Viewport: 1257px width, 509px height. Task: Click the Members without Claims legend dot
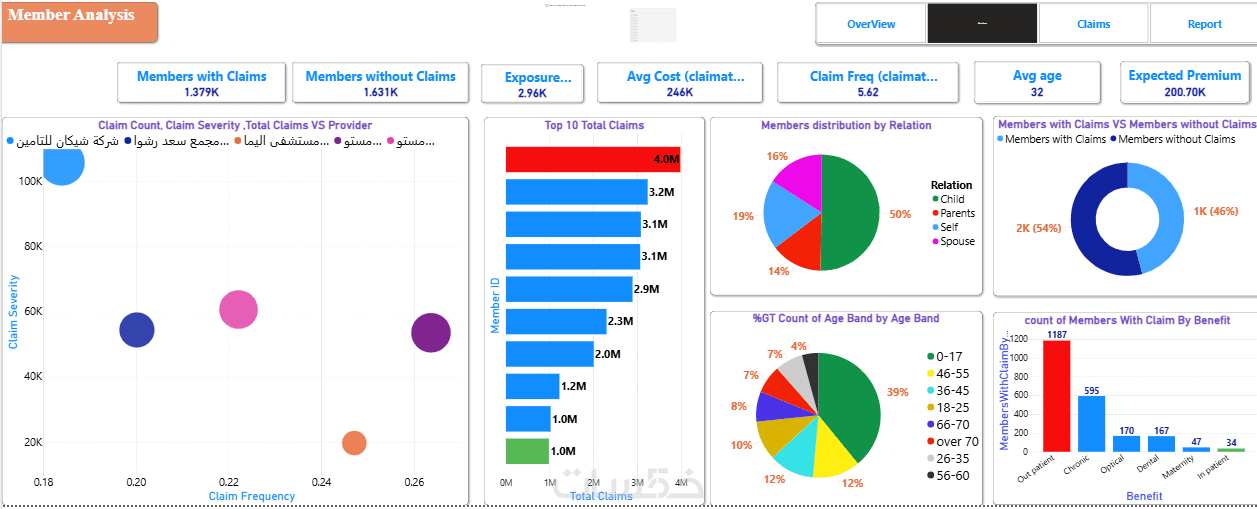pyautogui.click(x=1111, y=139)
